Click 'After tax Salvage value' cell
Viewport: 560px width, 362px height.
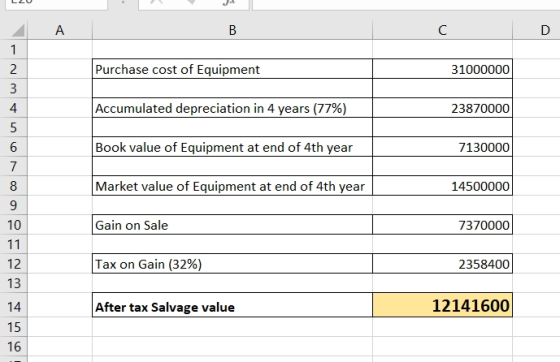point(232,305)
